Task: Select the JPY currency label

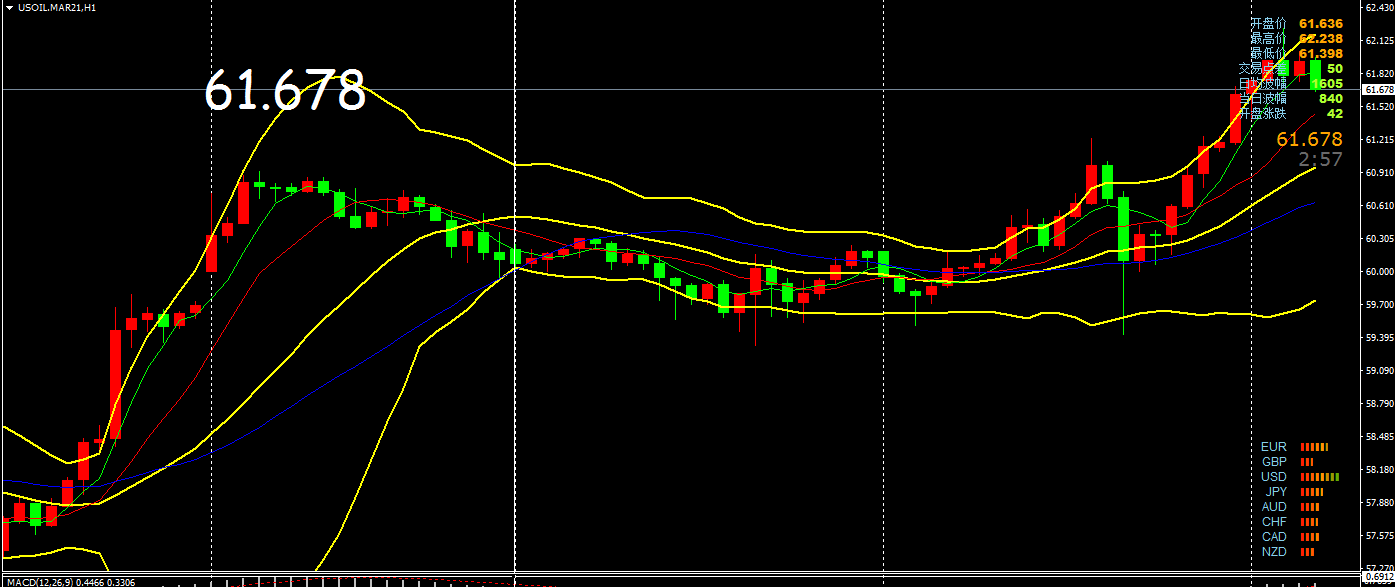Action: pyautogui.click(x=1276, y=492)
